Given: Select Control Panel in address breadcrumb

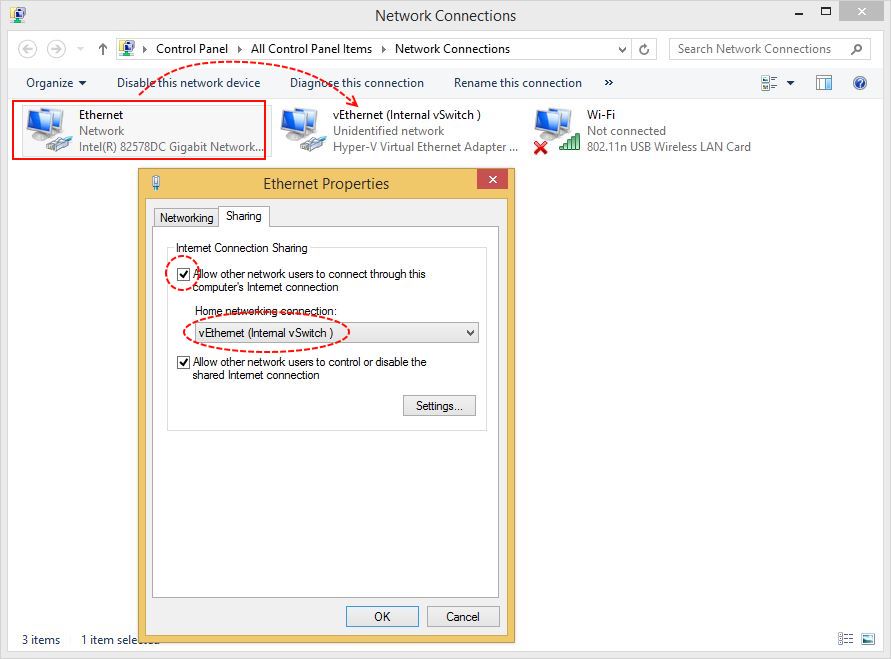Looking at the screenshot, I should tap(192, 49).
